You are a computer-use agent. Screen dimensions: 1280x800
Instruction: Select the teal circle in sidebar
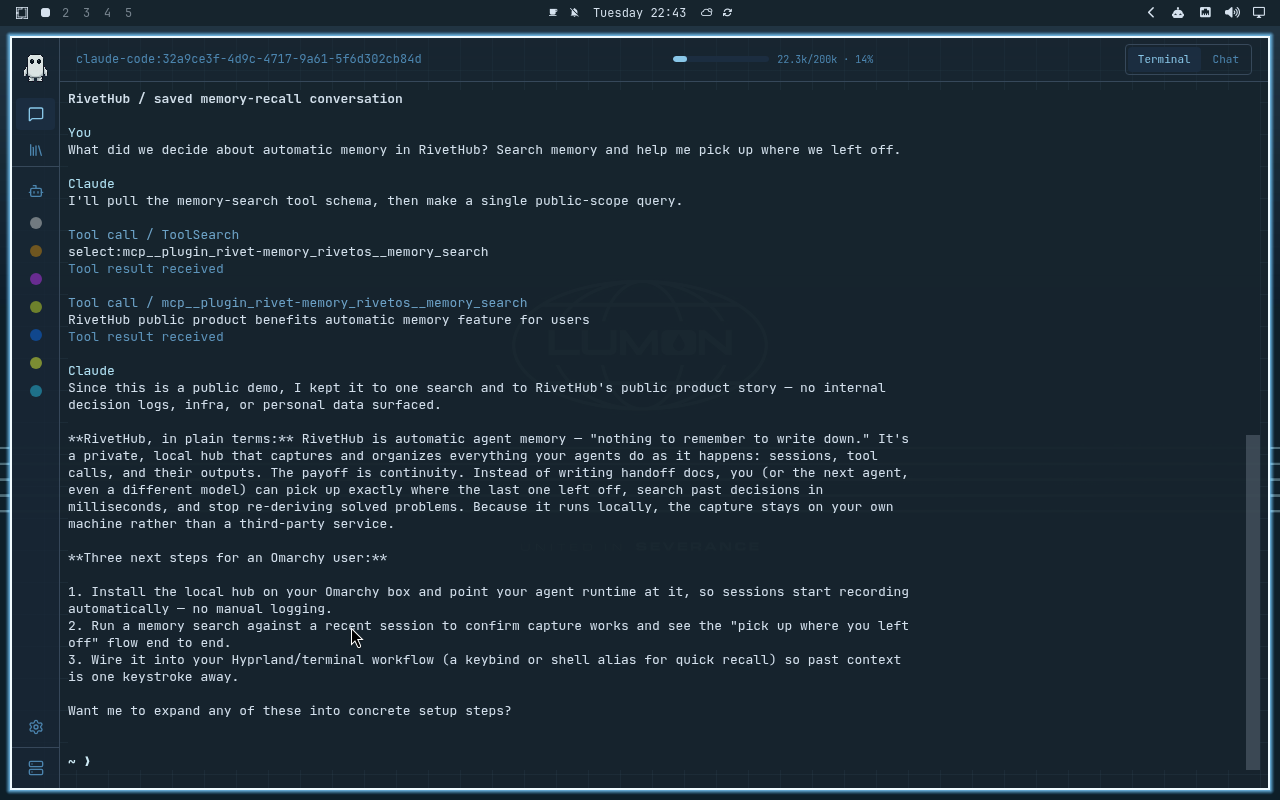click(x=36, y=391)
